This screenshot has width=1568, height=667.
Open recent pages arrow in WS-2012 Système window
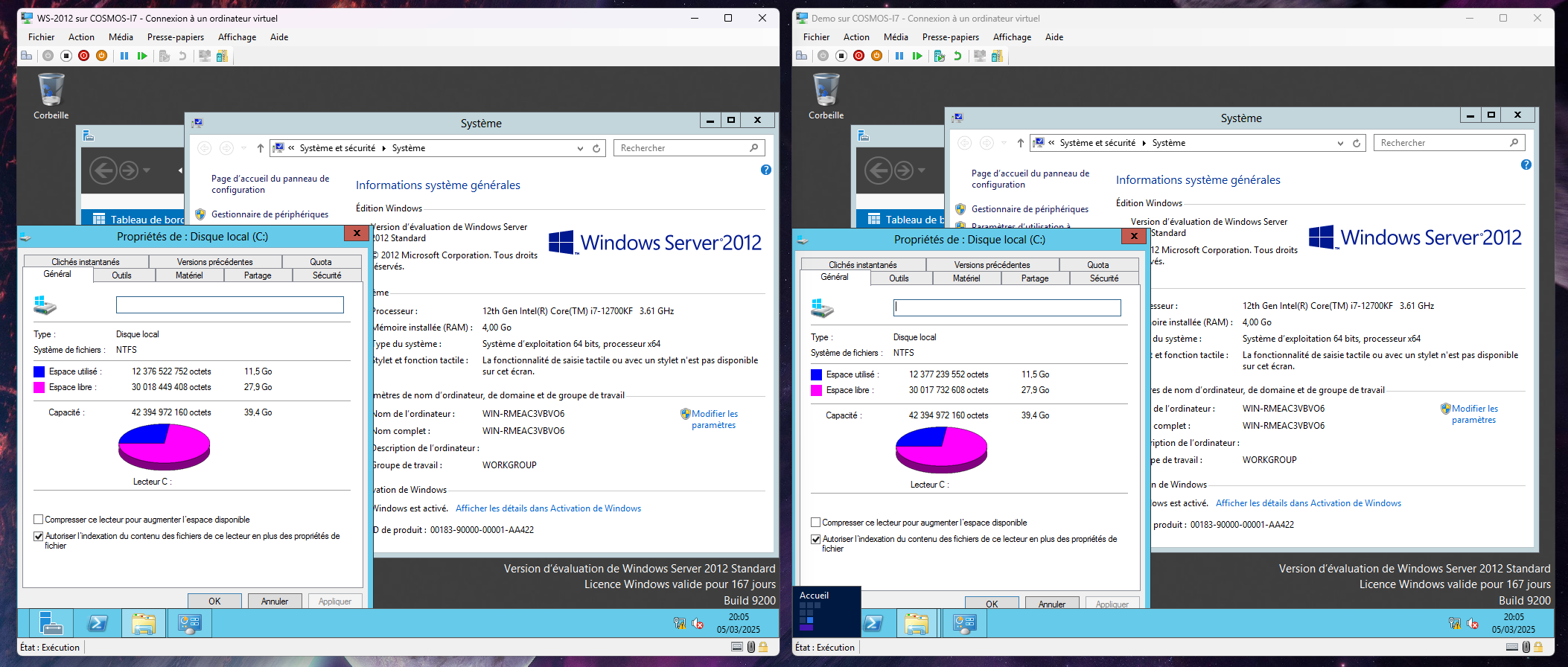pos(243,148)
